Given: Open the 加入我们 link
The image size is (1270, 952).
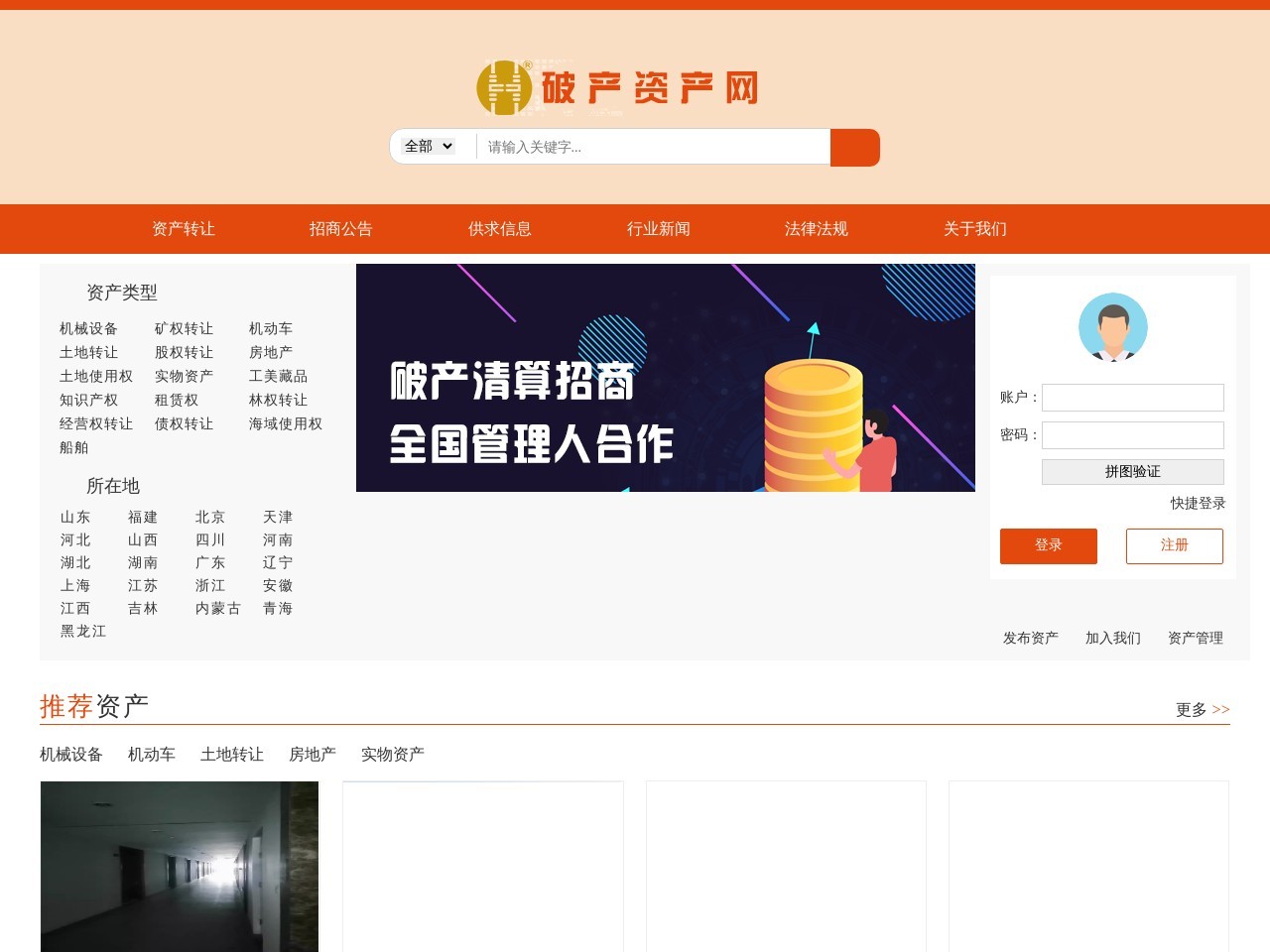Looking at the screenshot, I should click(1111, 638).
